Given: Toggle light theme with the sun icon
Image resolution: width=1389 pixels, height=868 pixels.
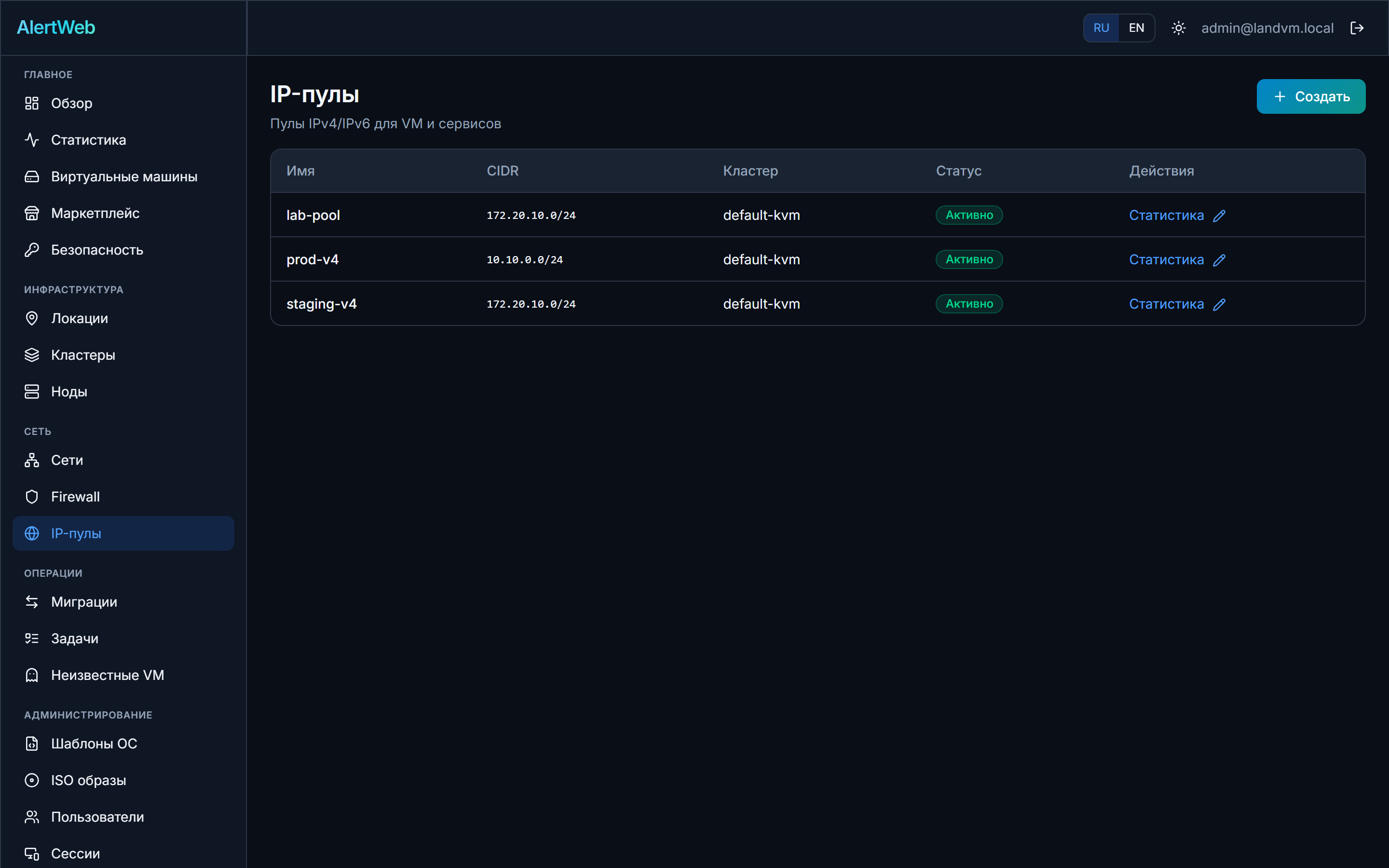Looking at the screenshot, I should (1178, 28).
